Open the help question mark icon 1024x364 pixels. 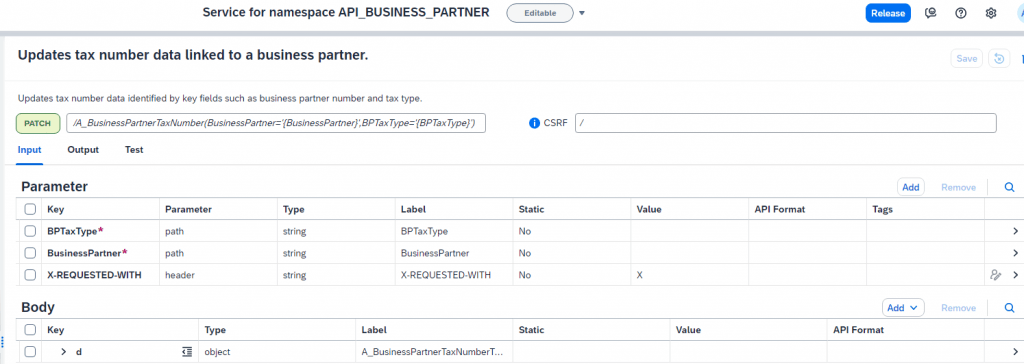click(x=961, y=13)
